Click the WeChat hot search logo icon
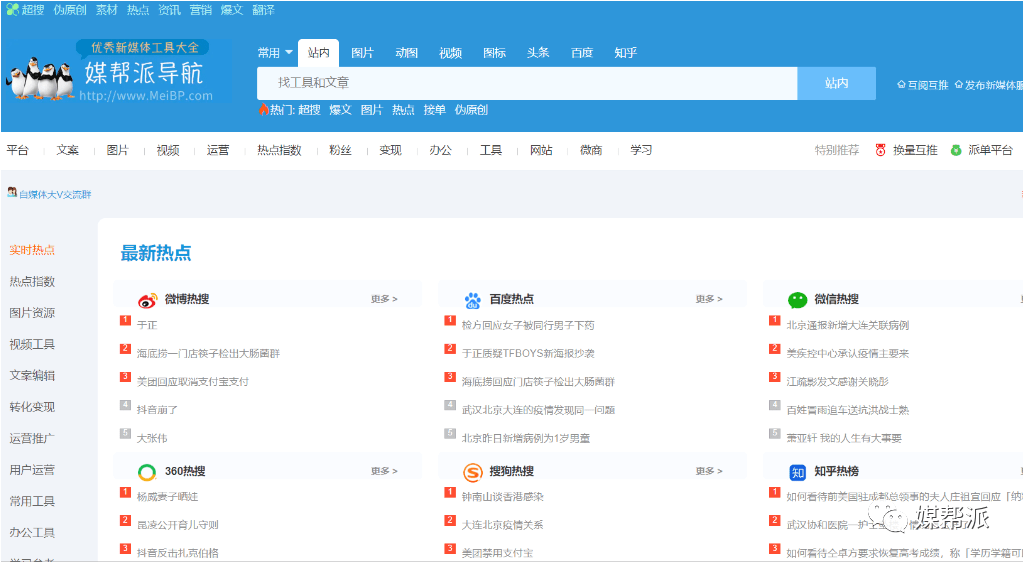Viewport: 1023px width, 563px height. tap(797, 300)
